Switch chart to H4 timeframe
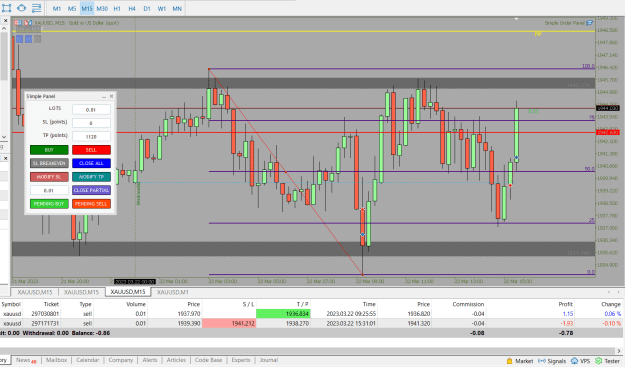Image resolution: width=625 pixels, height=367 pixels. tap(132, 8)
